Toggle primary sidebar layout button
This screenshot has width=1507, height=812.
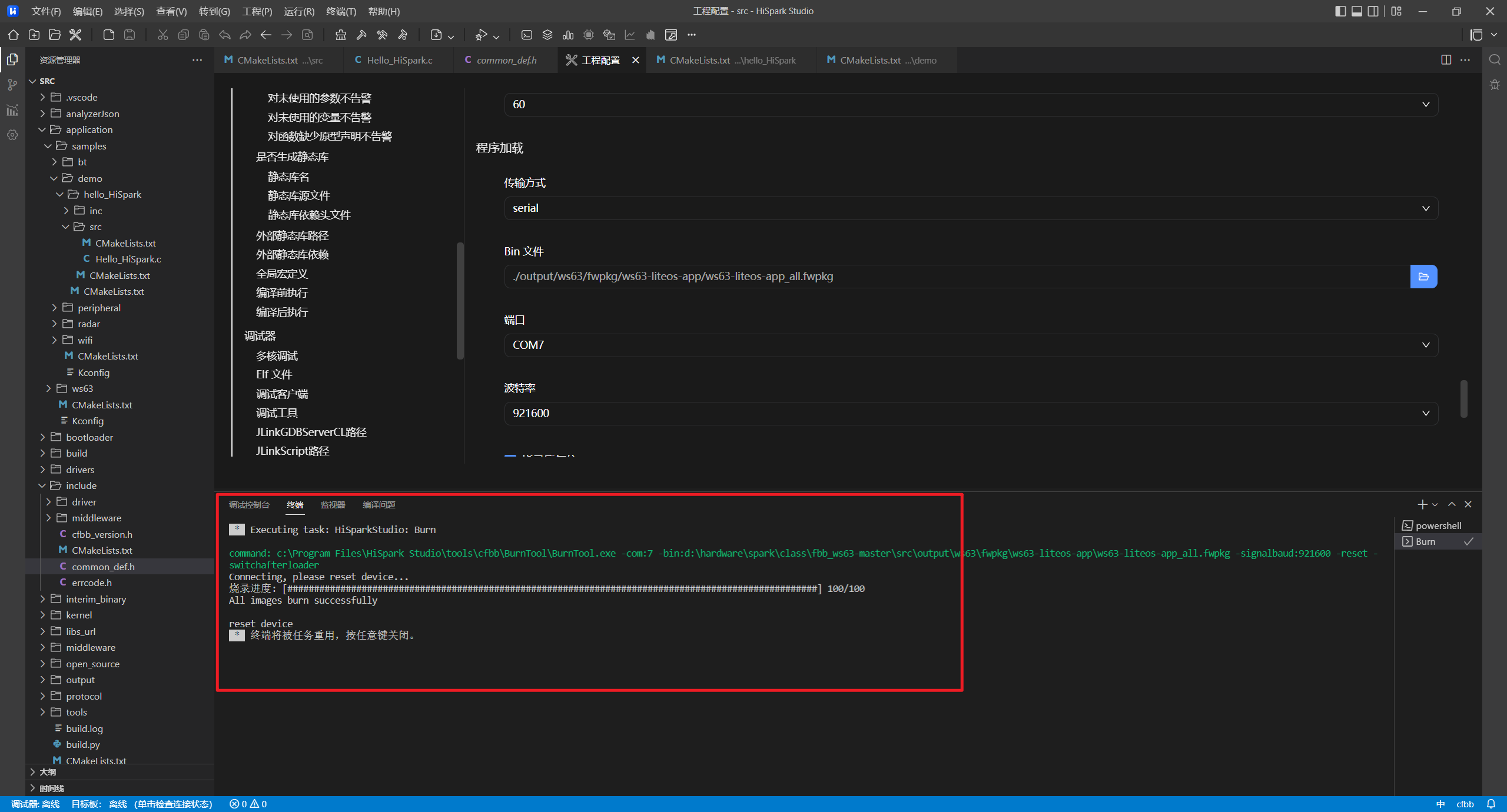[1340, 11]
